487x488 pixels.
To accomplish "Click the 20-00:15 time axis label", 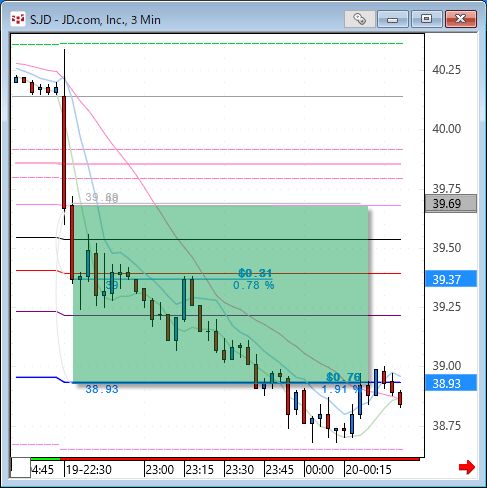I will coord(368,470).
